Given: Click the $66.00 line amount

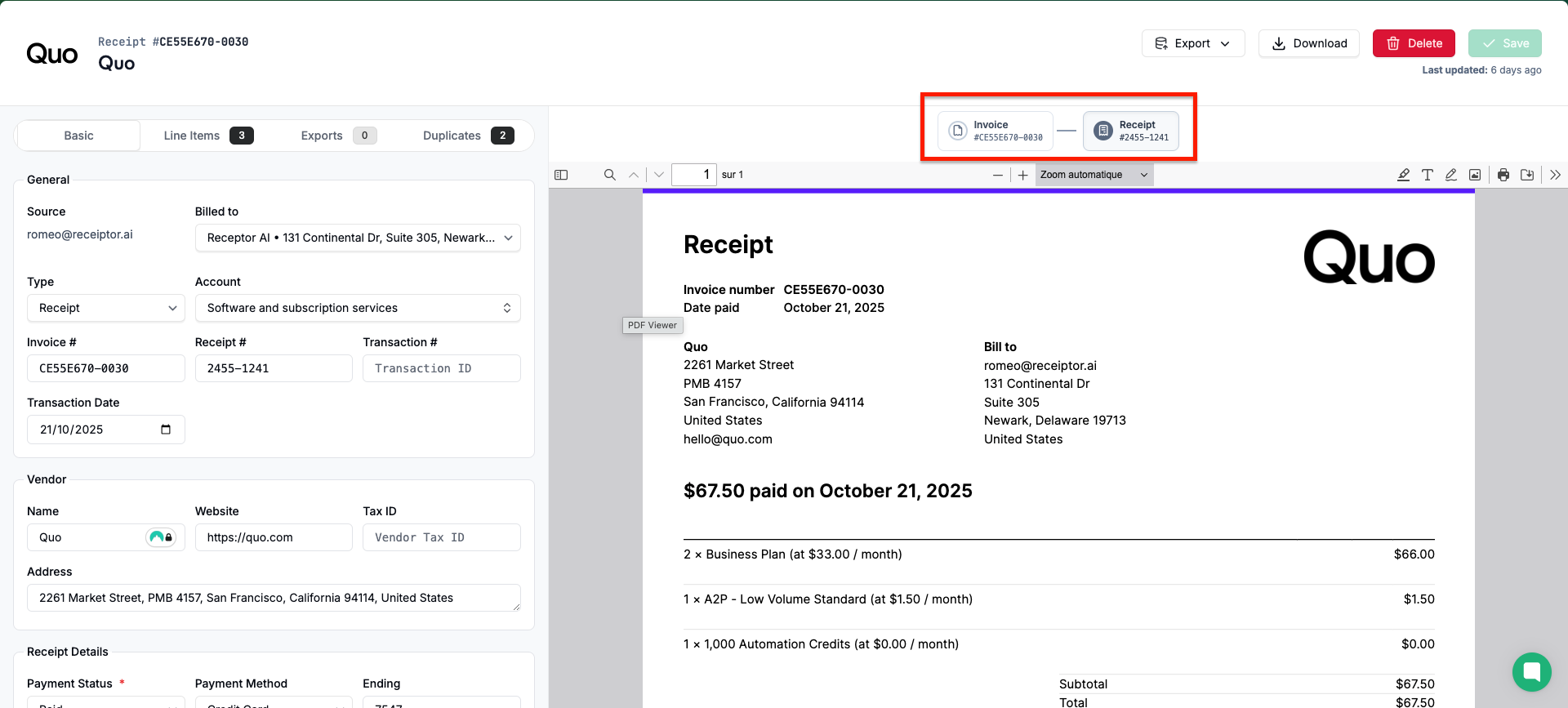Looking at the screenshot, I should coord(1414,554).
